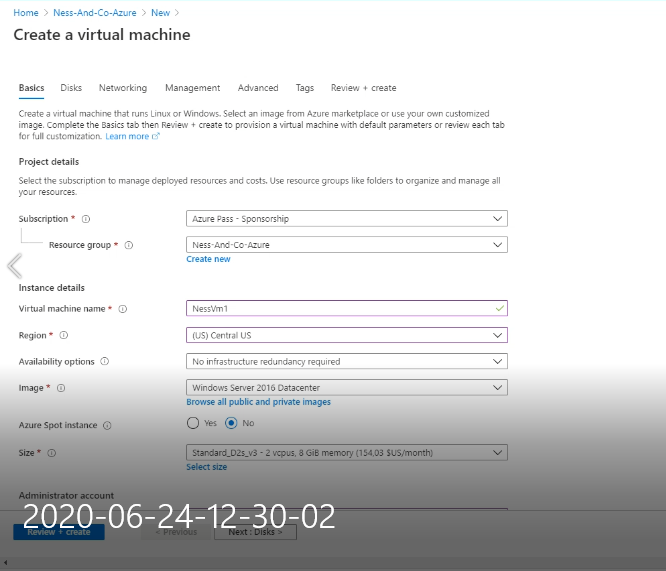Click the Select size link
The image size is (666, 571).
206,467
